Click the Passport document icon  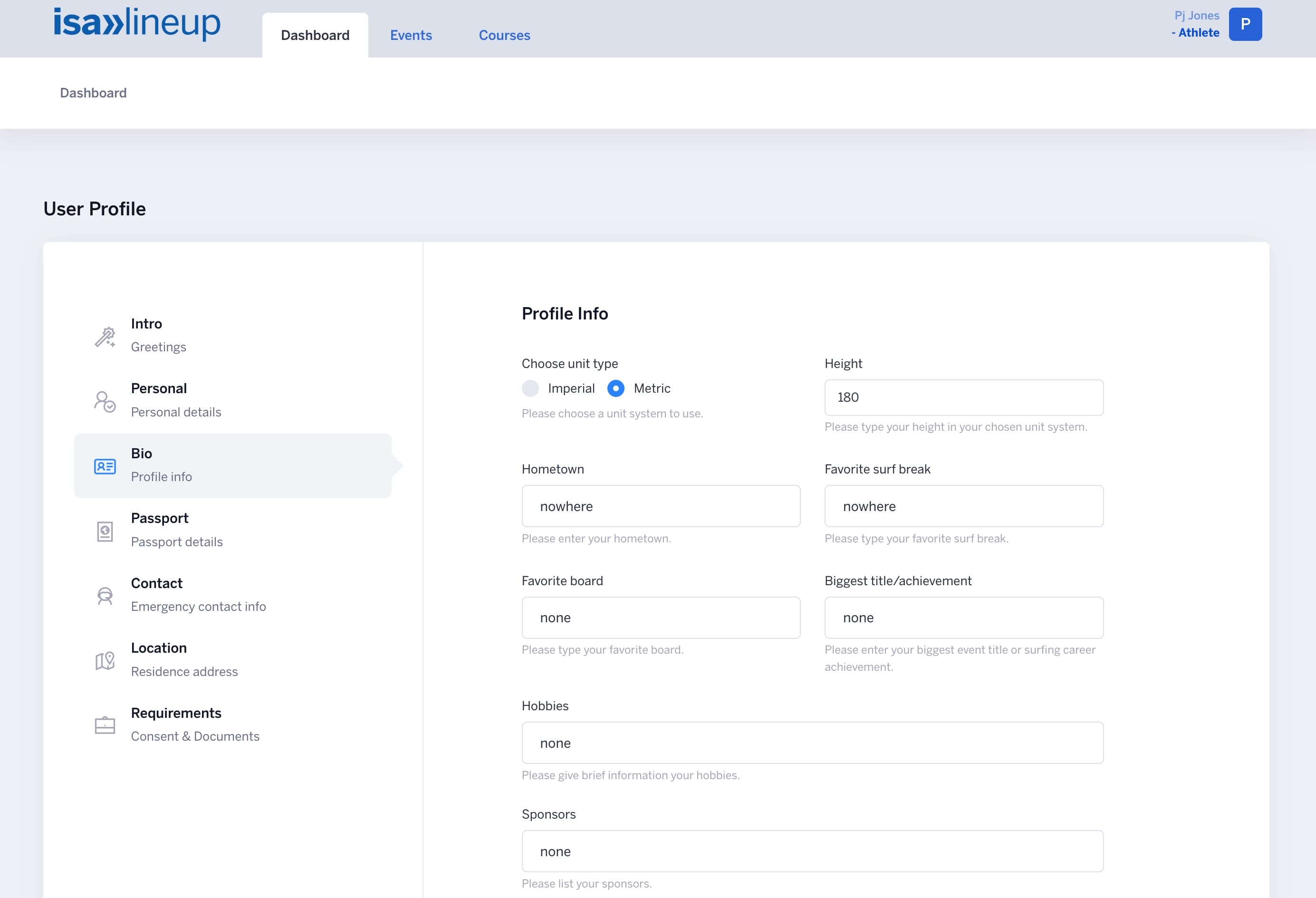[x=105, y=531]
